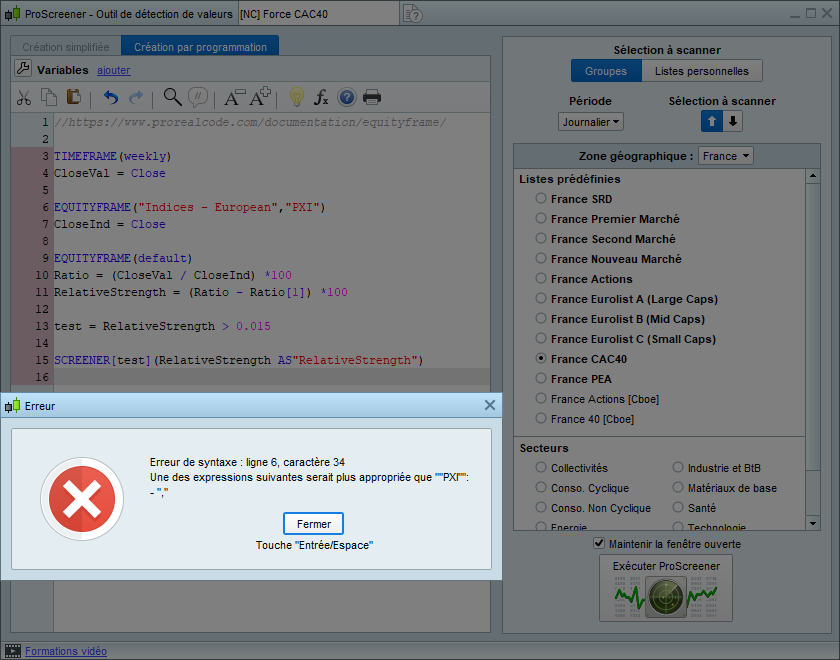Click the Fermer button
This screenshot has width=840, height=660.
[313, 524]
